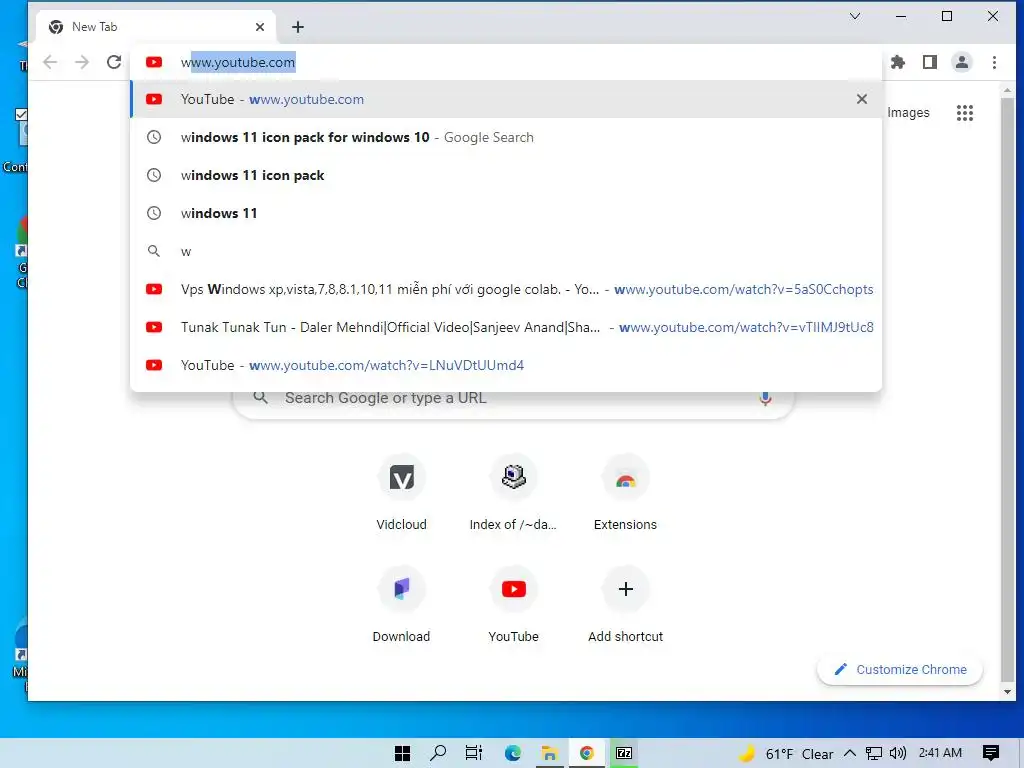
Task: Select the New Tab tab
Action: click(x=157, y=27)
